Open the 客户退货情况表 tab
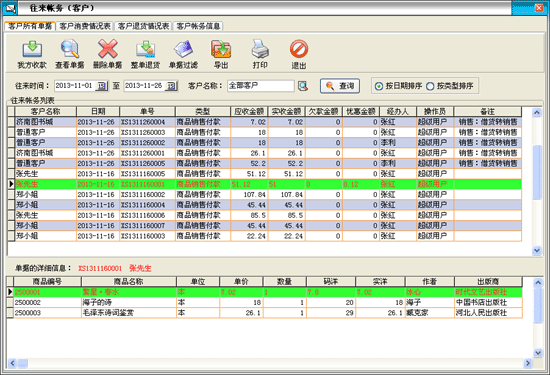The width and height of the screenshot is (550, 375). pos(143,26)
